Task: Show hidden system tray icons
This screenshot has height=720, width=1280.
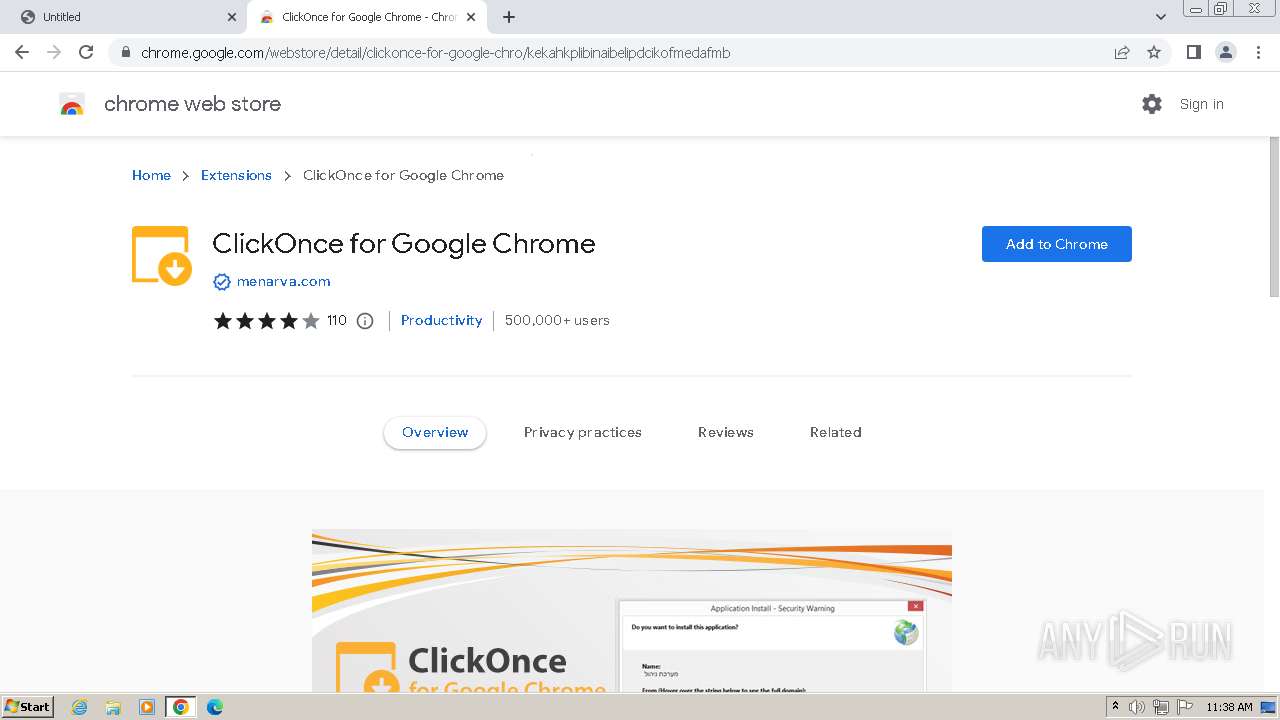Action: [1116, 707]
